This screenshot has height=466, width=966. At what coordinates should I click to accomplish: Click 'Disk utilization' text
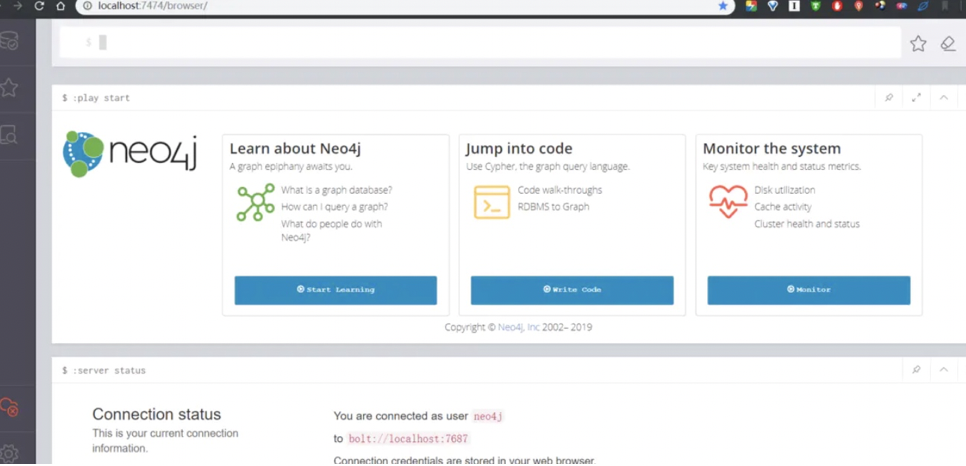click(785, 190)
